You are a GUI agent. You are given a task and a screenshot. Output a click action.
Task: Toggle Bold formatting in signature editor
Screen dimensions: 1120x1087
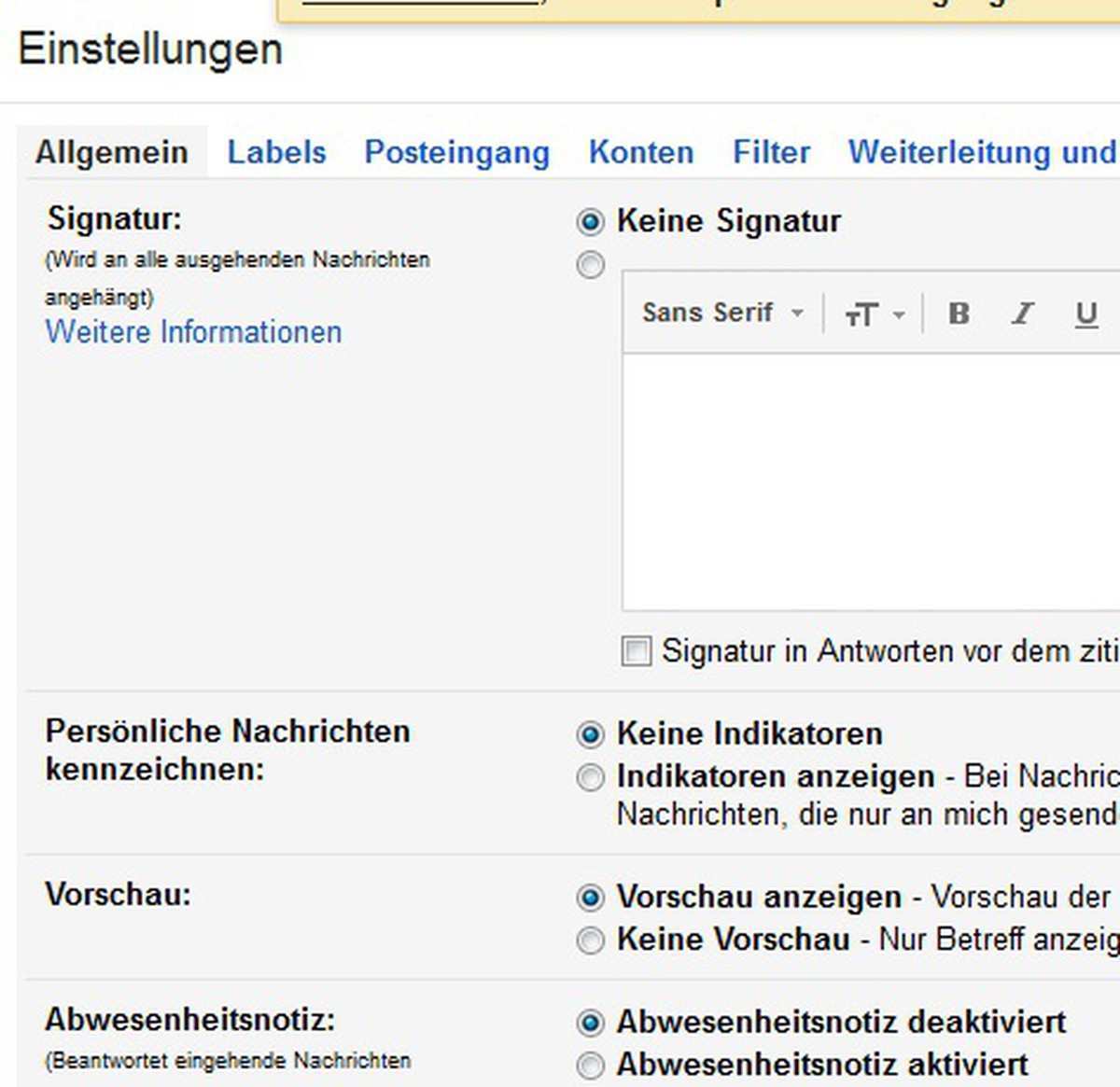tap(959, 314)
